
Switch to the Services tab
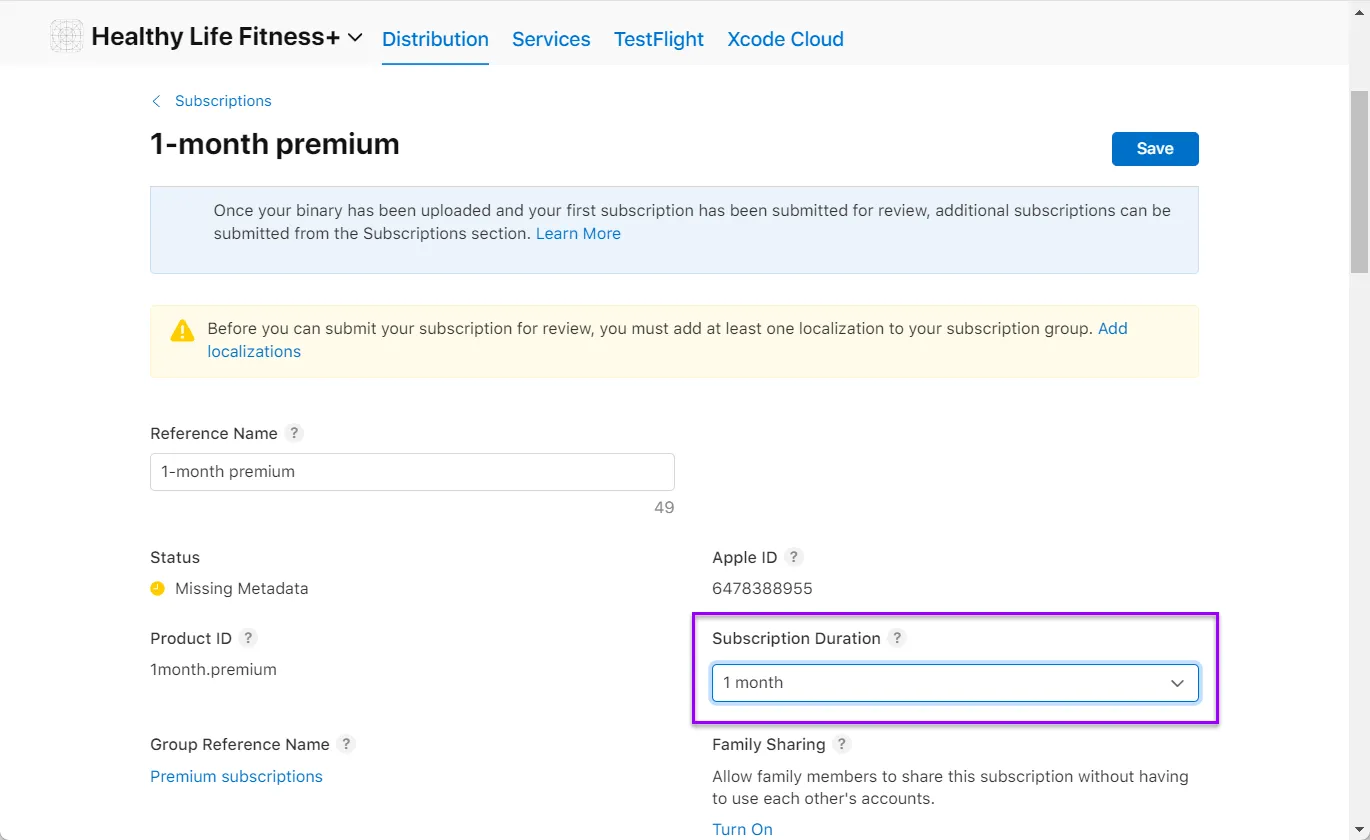click(551, 39)
